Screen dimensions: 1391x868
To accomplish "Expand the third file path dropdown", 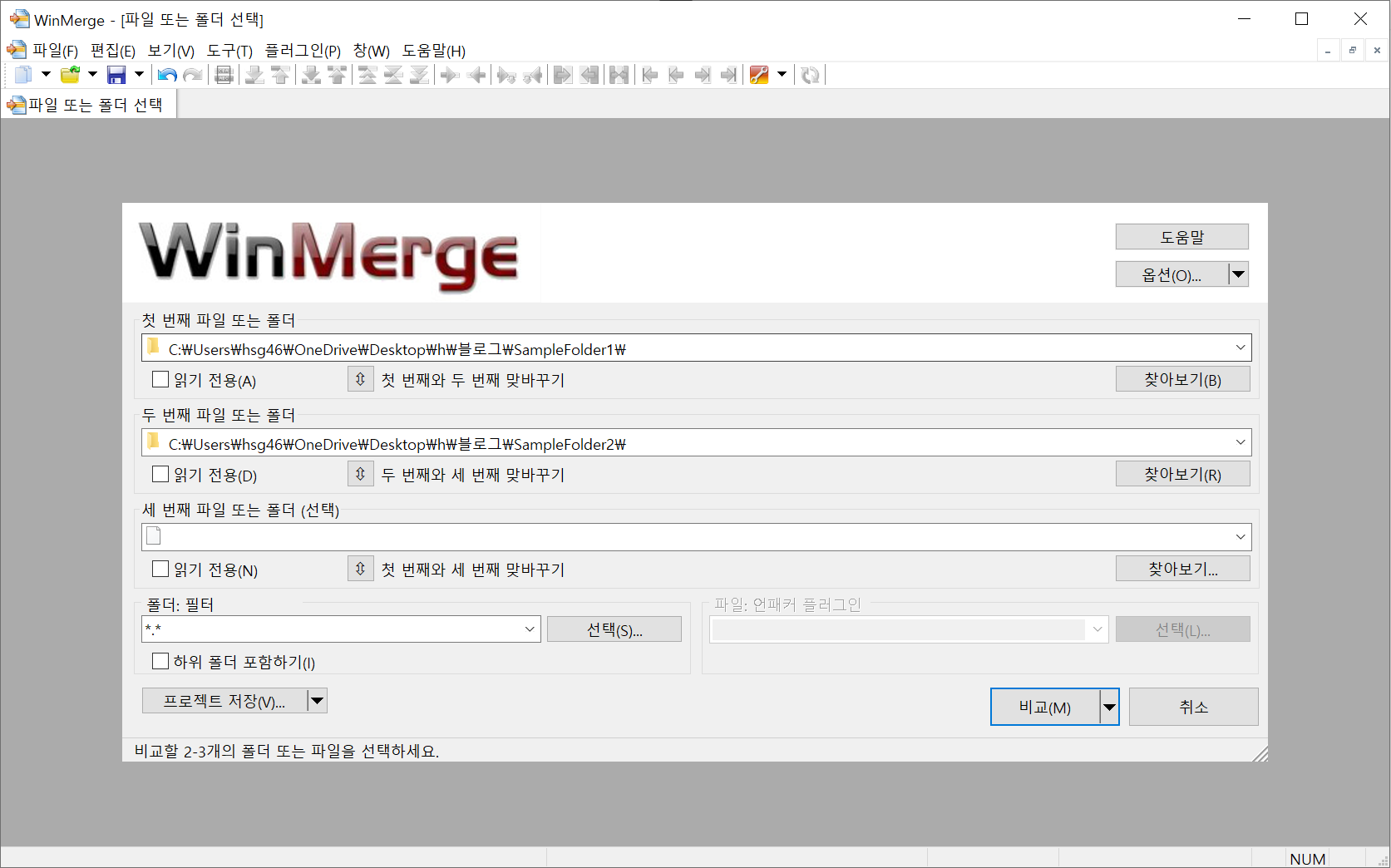I will pyautogui.click(x=1241, y=537).
